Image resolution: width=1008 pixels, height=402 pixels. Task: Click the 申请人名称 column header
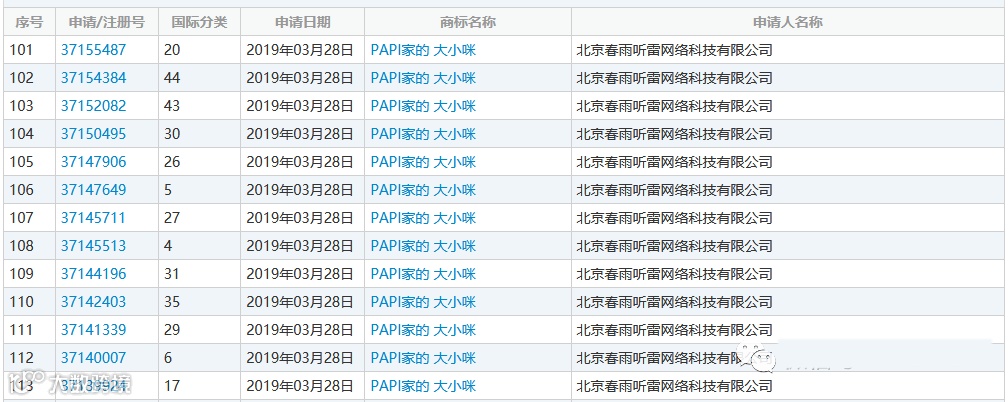[x=788, y=23]
